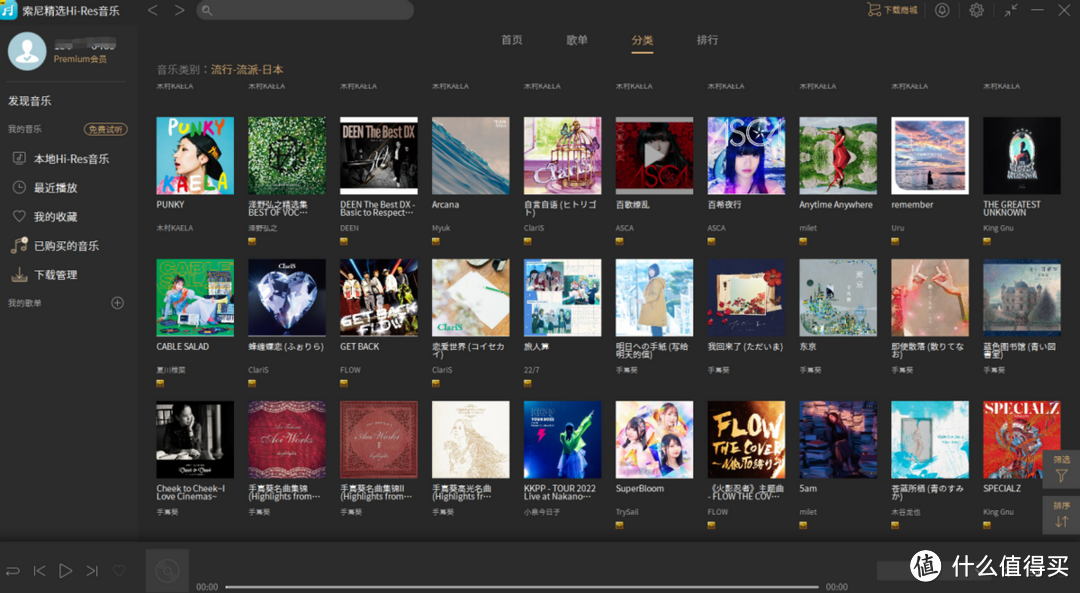Click artist name Myuk under Arcana
The height and width of the screenshot is (593, 1080).
tap(441, 228)
